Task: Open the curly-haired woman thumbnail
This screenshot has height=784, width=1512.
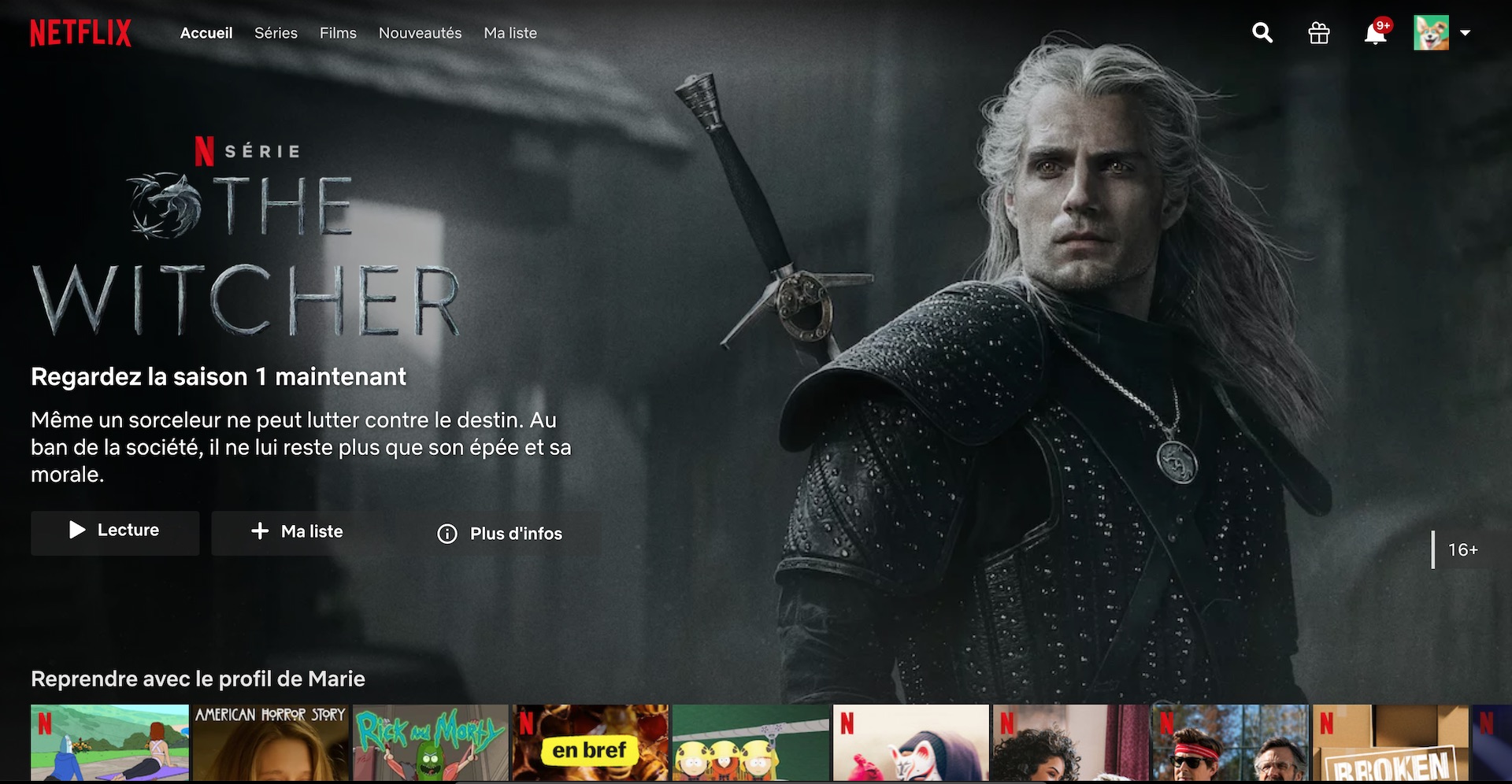Action: (1070, 743)
